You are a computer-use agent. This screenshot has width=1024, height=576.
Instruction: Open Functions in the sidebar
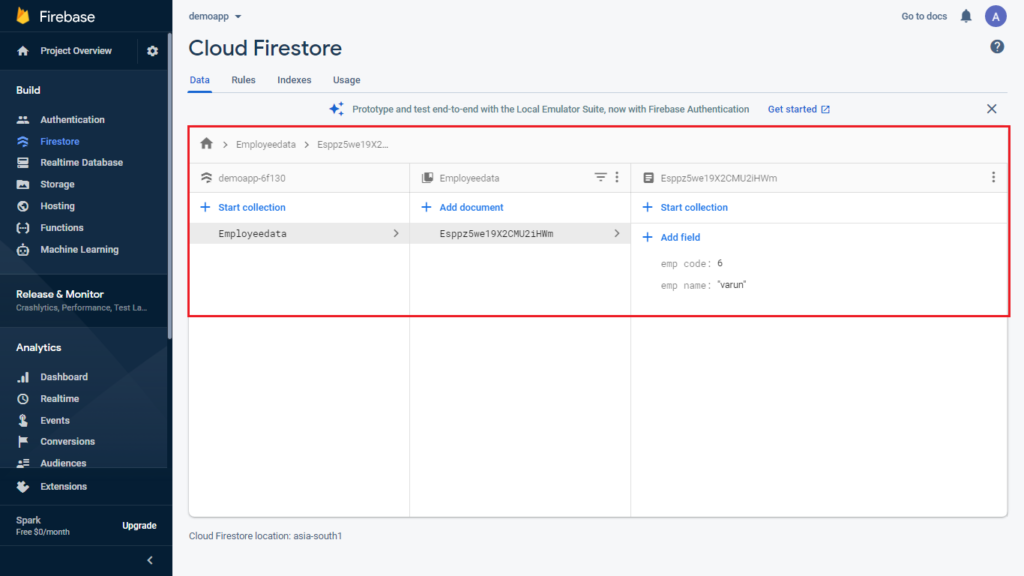tap(62, 228)
